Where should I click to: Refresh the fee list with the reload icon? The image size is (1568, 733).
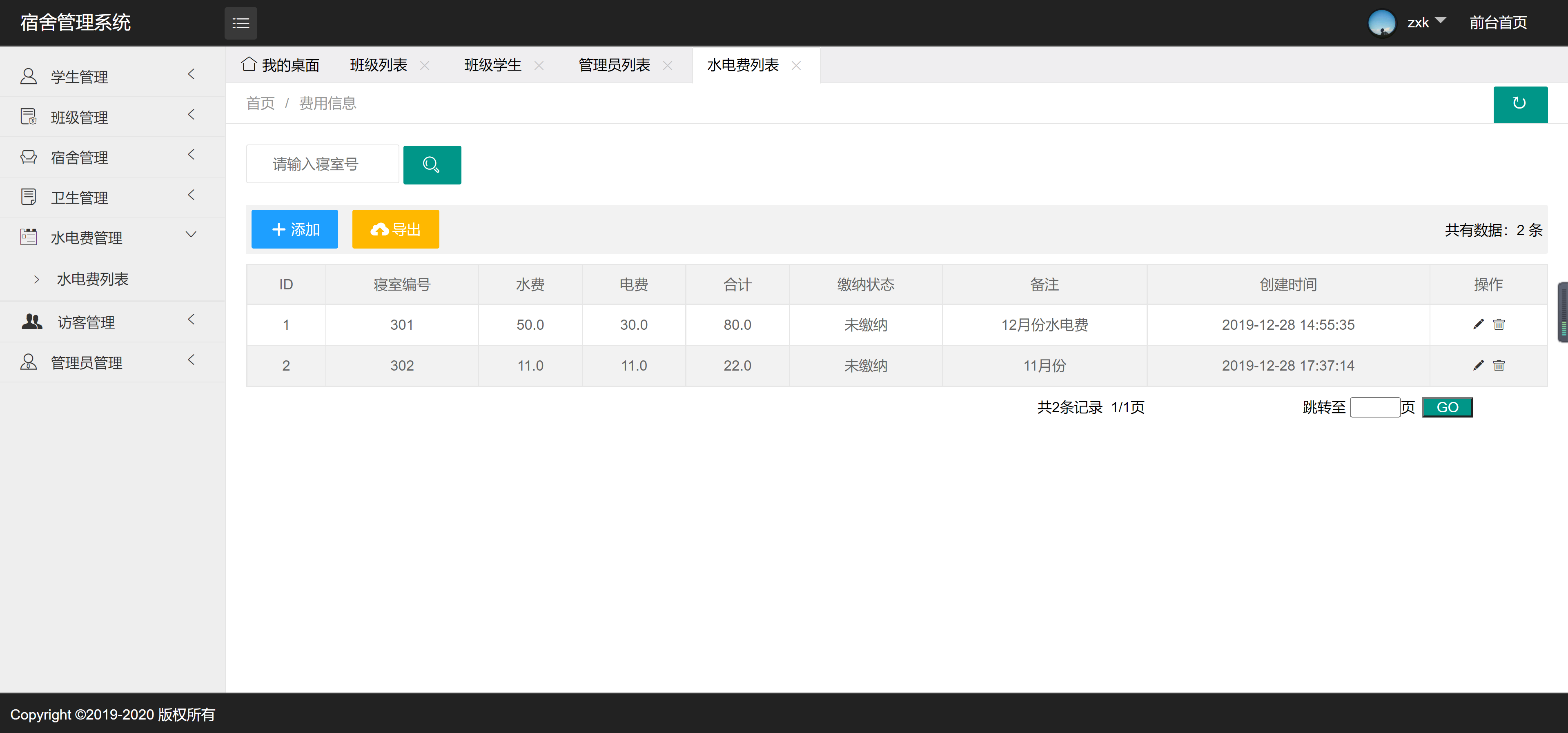click(1521, 104)
